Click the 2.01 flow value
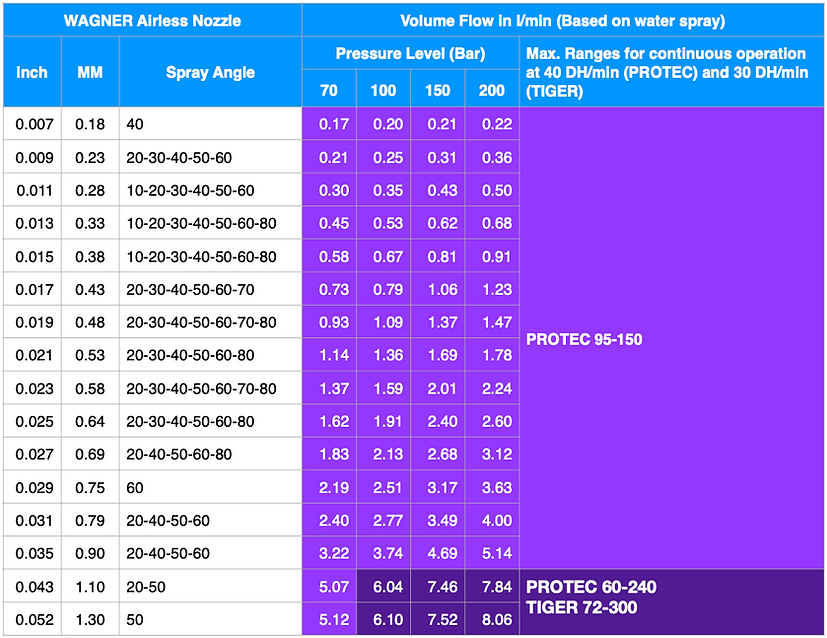The image size is (827, 638). [438, 388]
